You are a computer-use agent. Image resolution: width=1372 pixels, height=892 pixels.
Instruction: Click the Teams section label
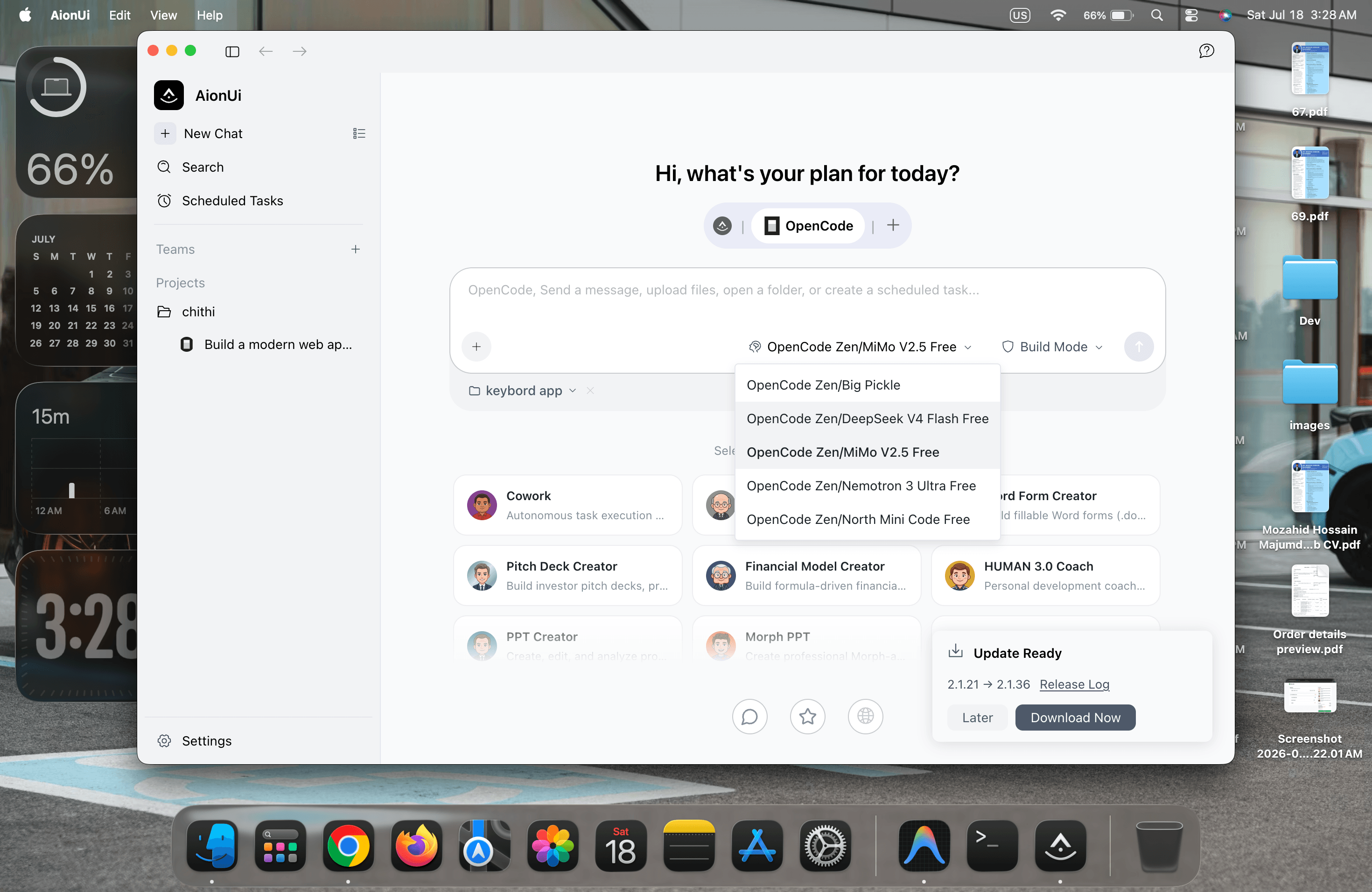click(175, 249)
